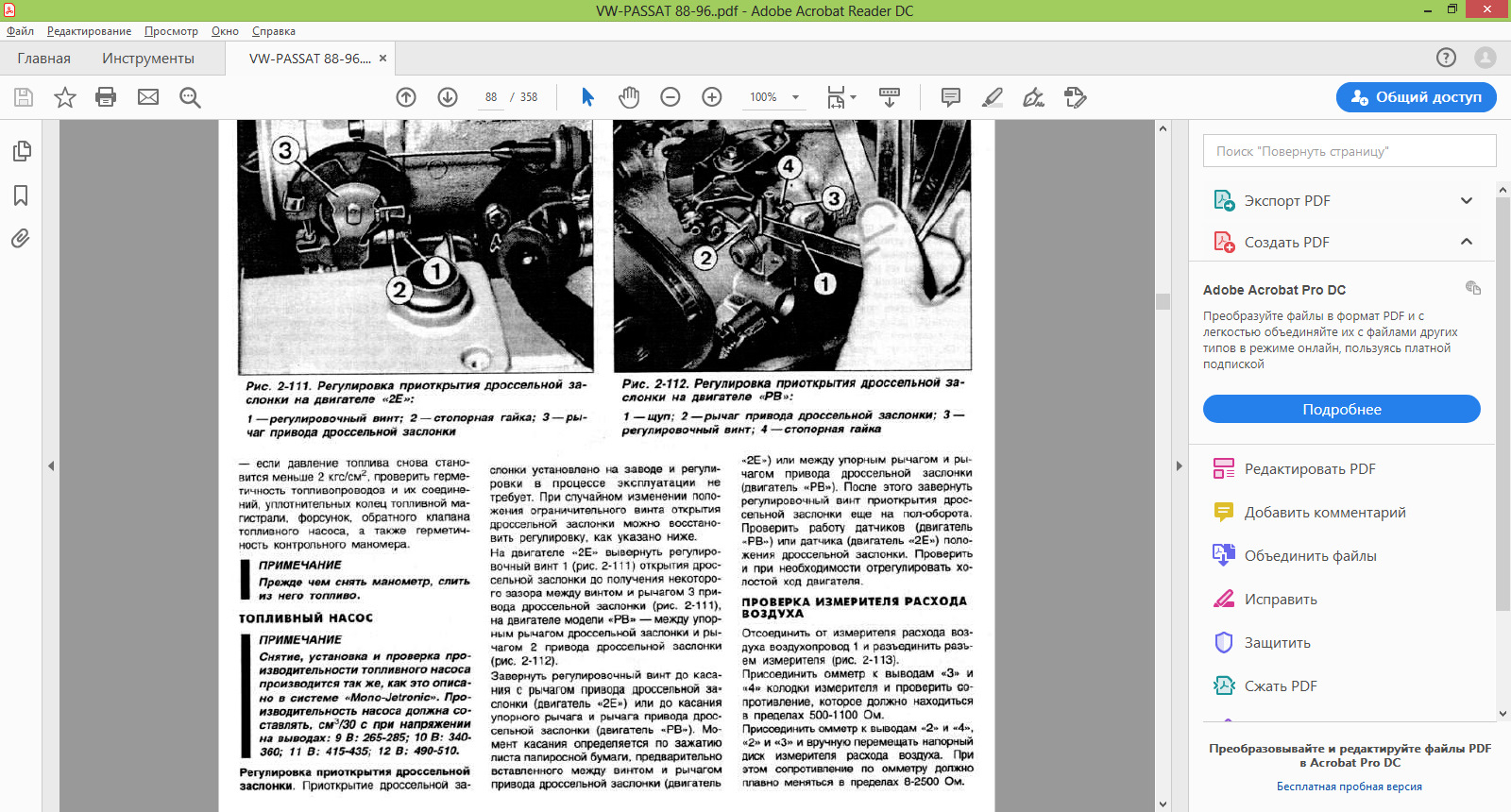
Task: Collapse the left navigation pane arrow
Action: point(51,465)
